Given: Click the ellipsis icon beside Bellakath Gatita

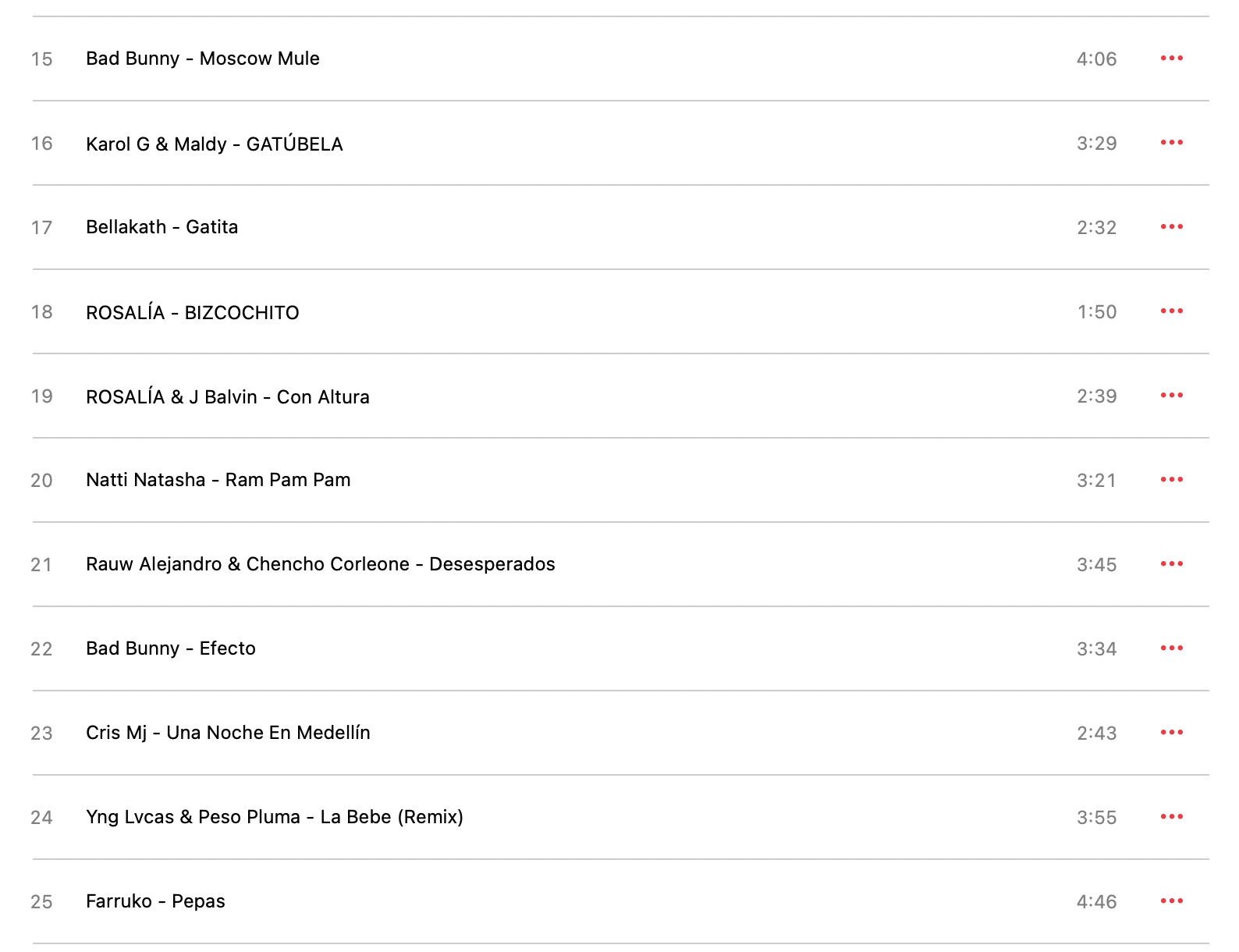Looking at the screenshot, I should (1171, 227).
